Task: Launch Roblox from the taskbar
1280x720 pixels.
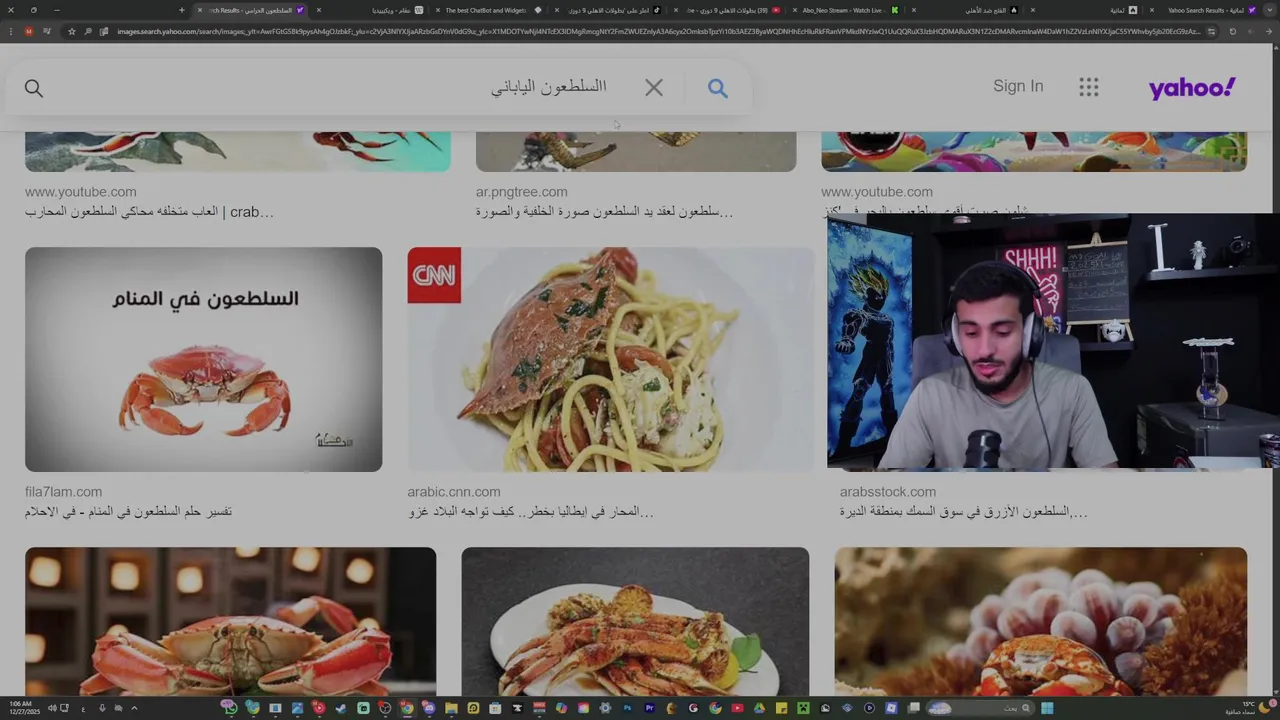Action: point(891,708)
